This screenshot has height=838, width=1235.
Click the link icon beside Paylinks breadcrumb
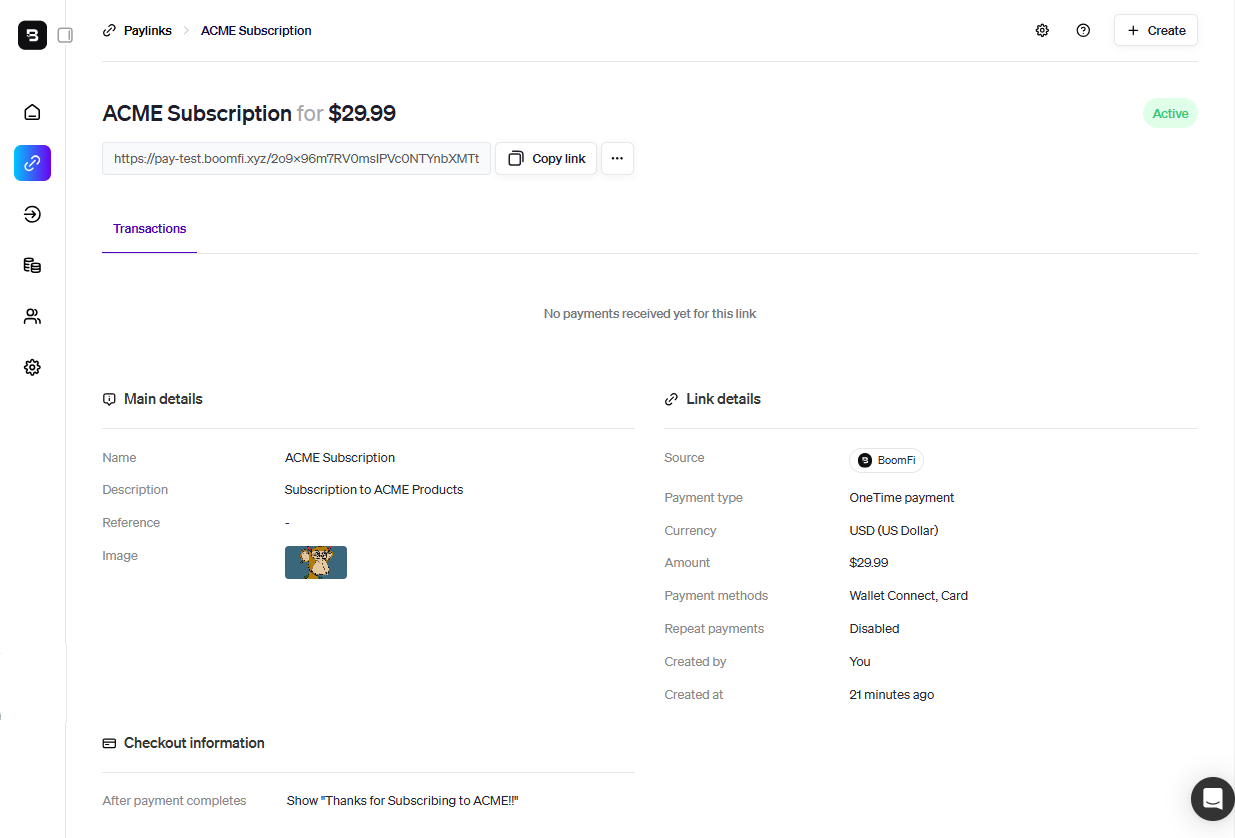109,30
